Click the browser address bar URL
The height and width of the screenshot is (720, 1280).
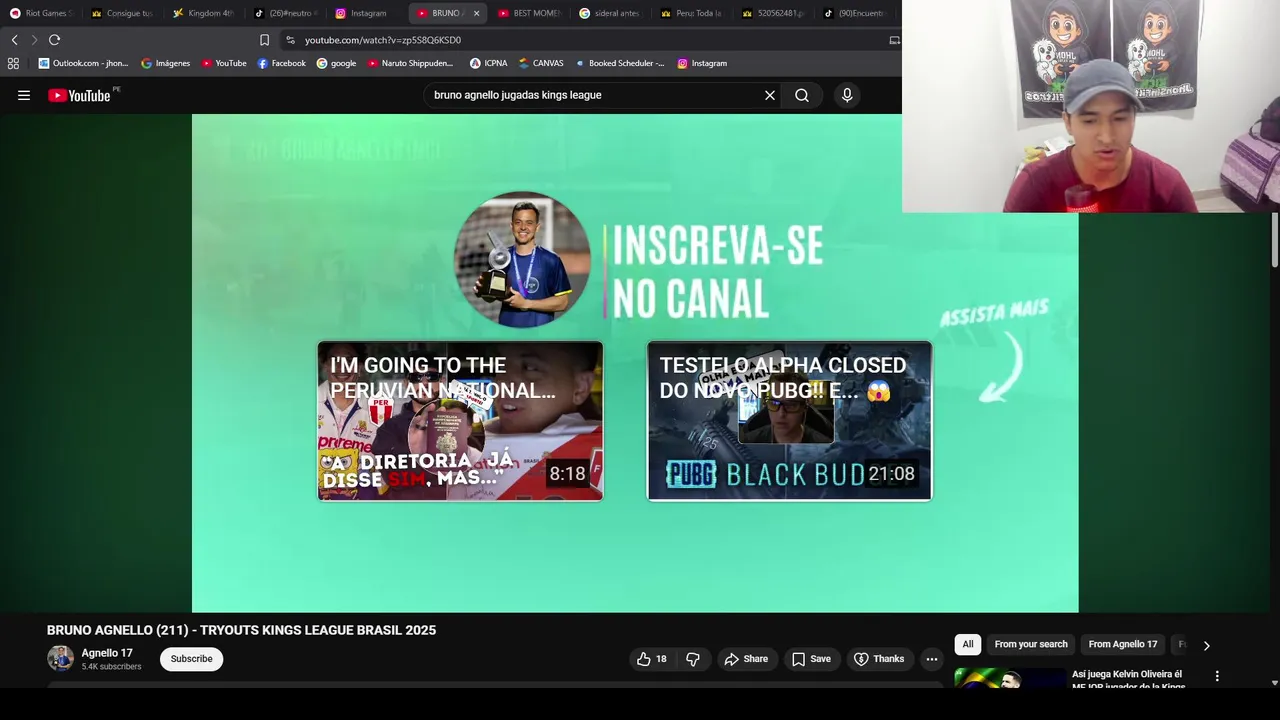point(383,40)
